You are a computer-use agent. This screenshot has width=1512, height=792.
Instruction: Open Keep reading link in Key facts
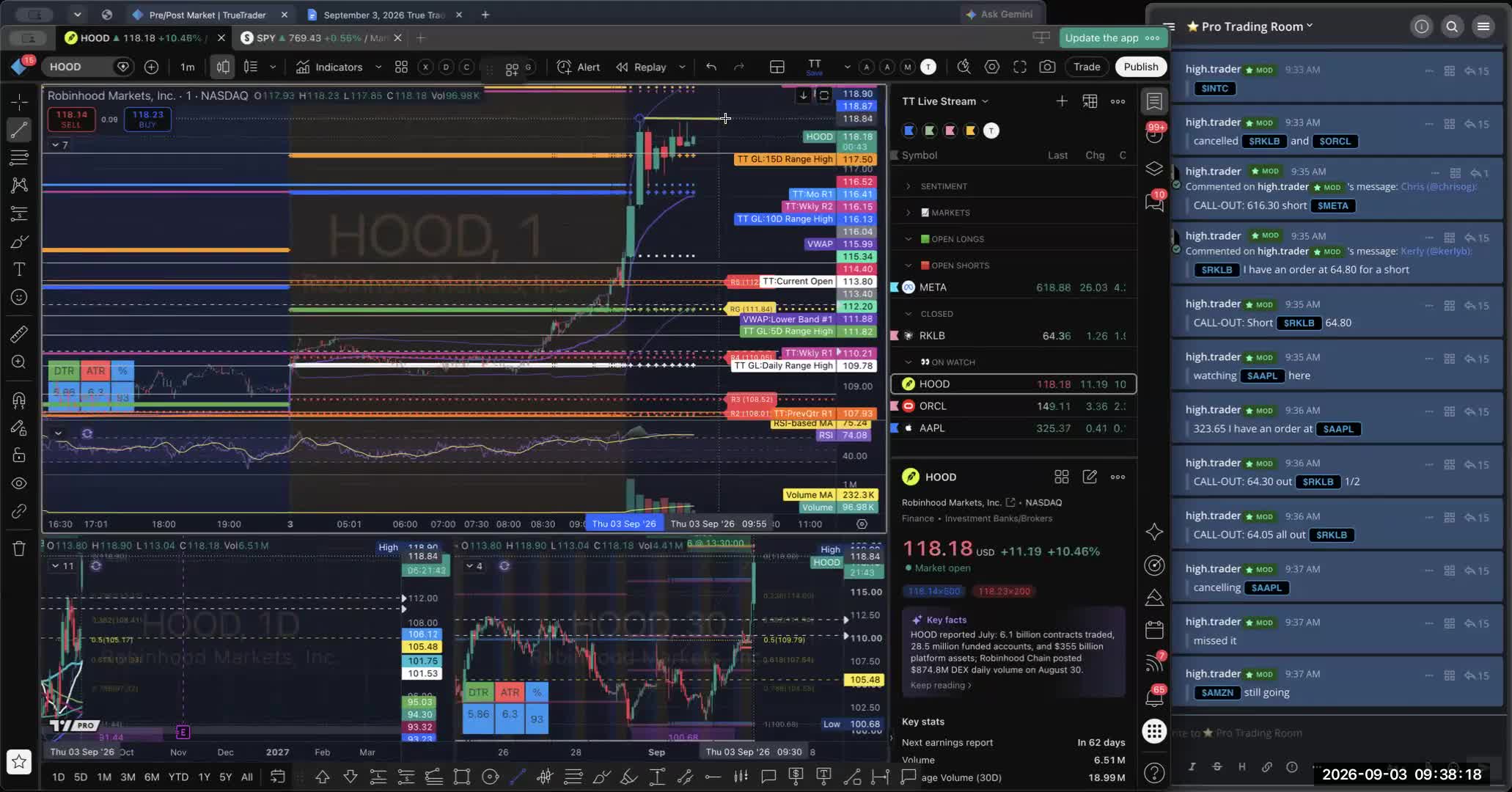(x=941, y=686)
